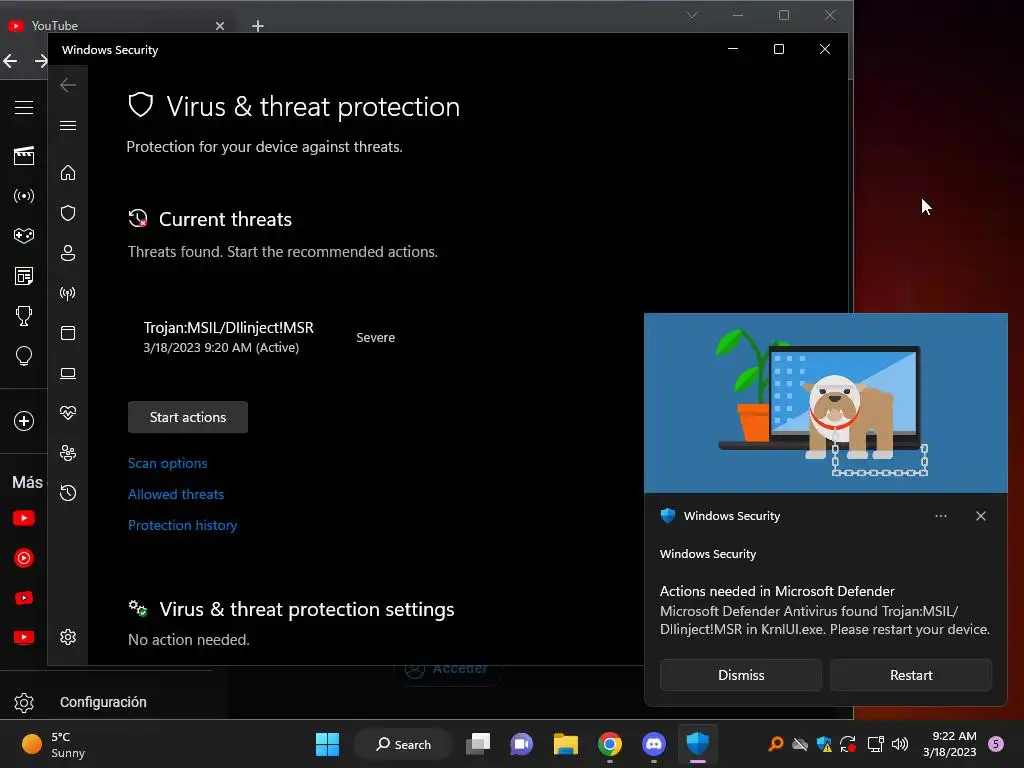Open YouTube Gaming controller icon
1024x768 pixels.
click(x=24, y=236)
